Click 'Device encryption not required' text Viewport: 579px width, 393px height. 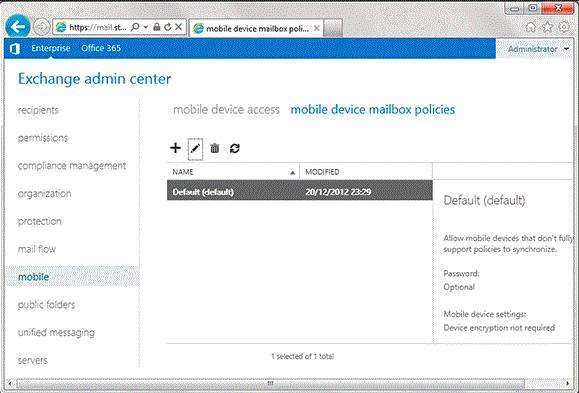(x=499, y=328)
